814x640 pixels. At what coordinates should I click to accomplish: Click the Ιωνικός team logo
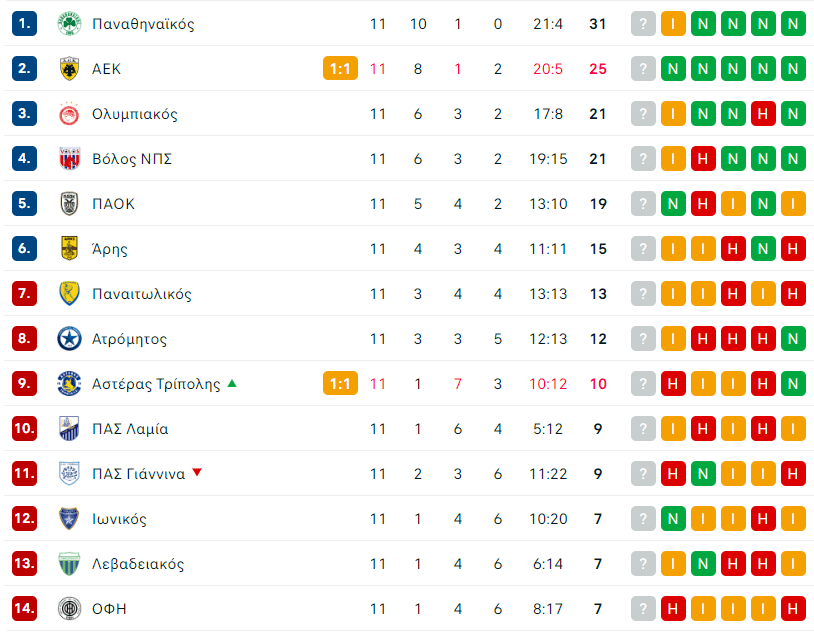coord(70,519)
